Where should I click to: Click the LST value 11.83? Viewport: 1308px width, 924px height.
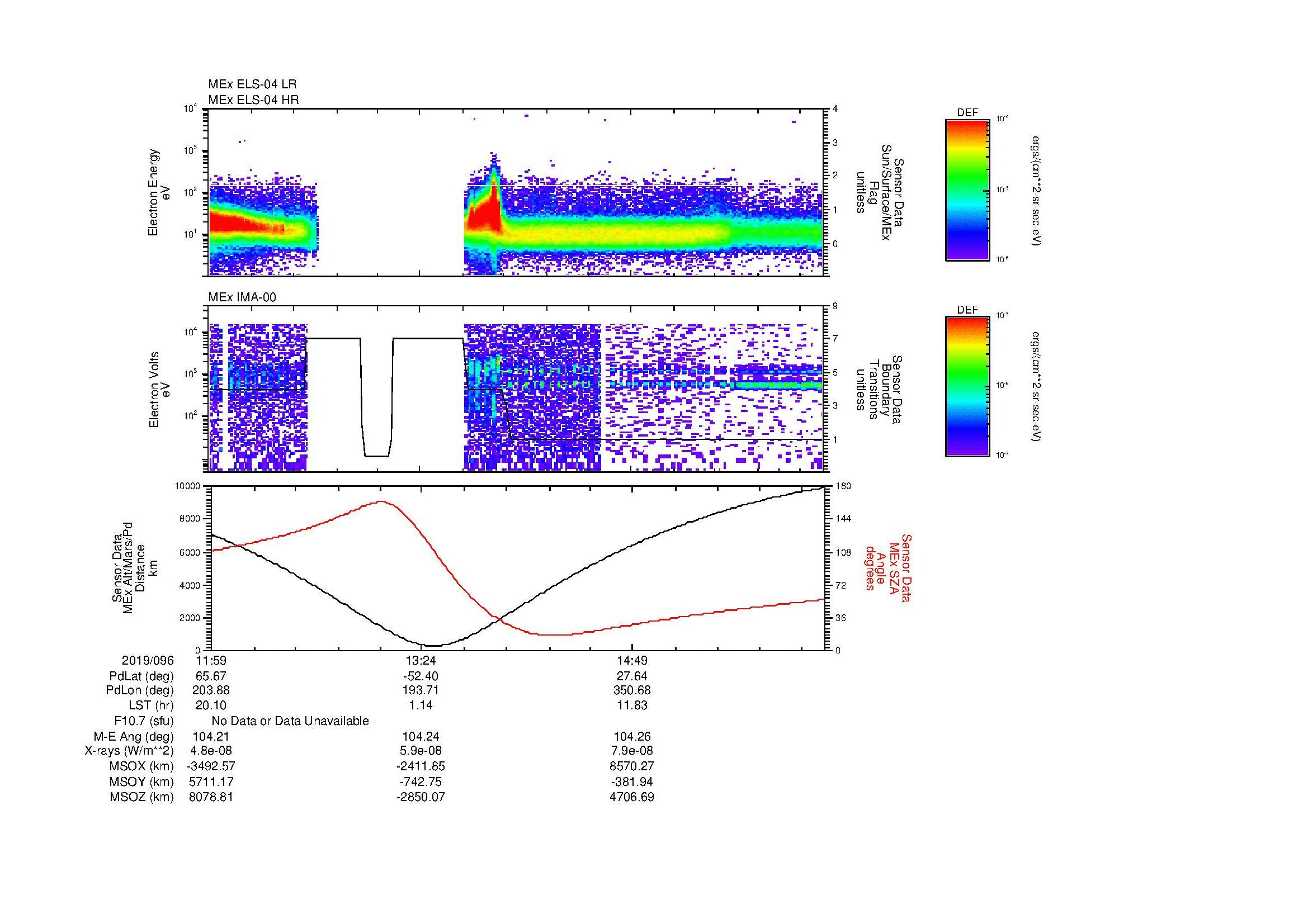[x=632, y=705]
